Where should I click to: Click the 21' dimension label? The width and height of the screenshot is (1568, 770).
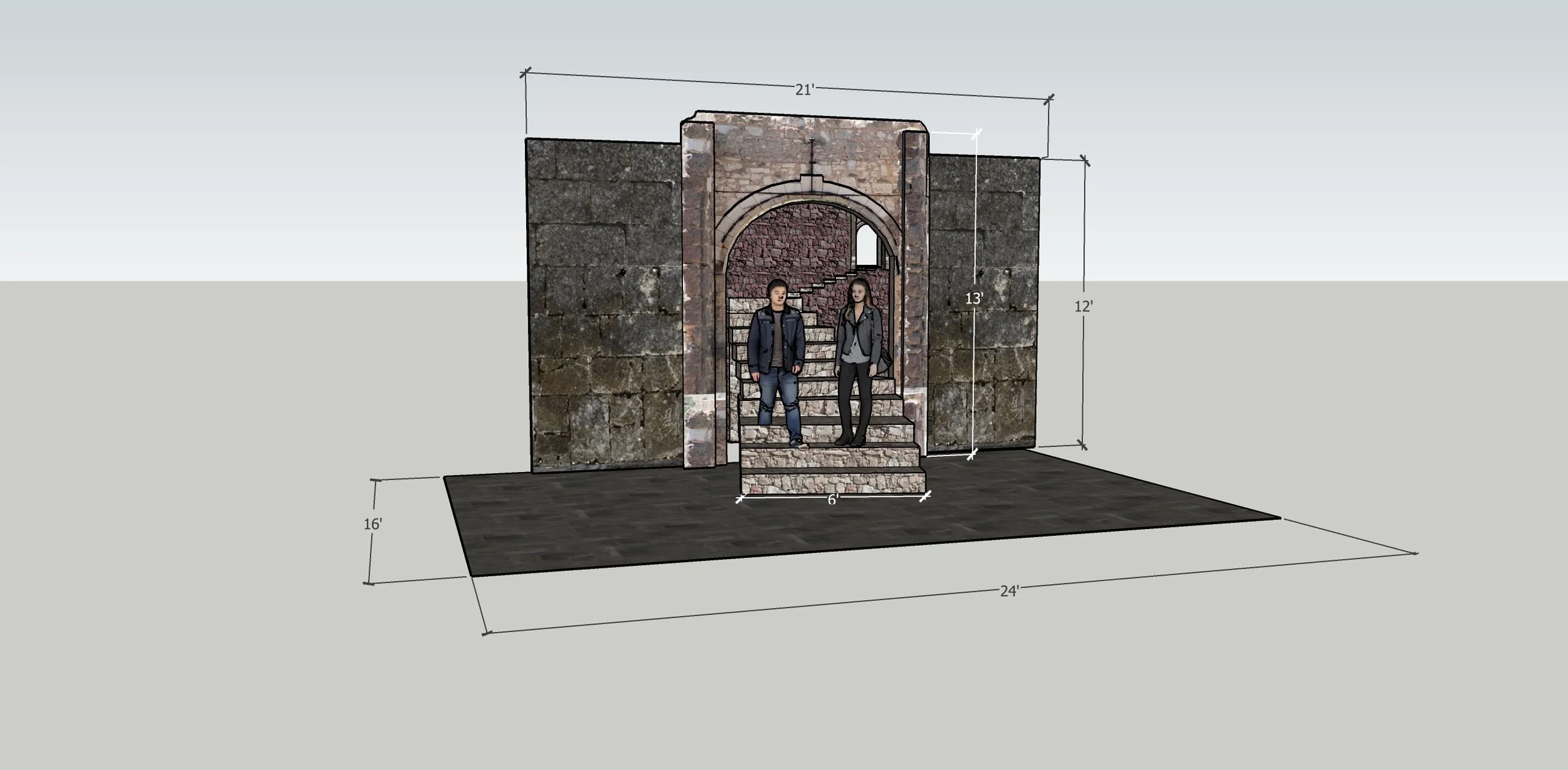tap(803, 90)
